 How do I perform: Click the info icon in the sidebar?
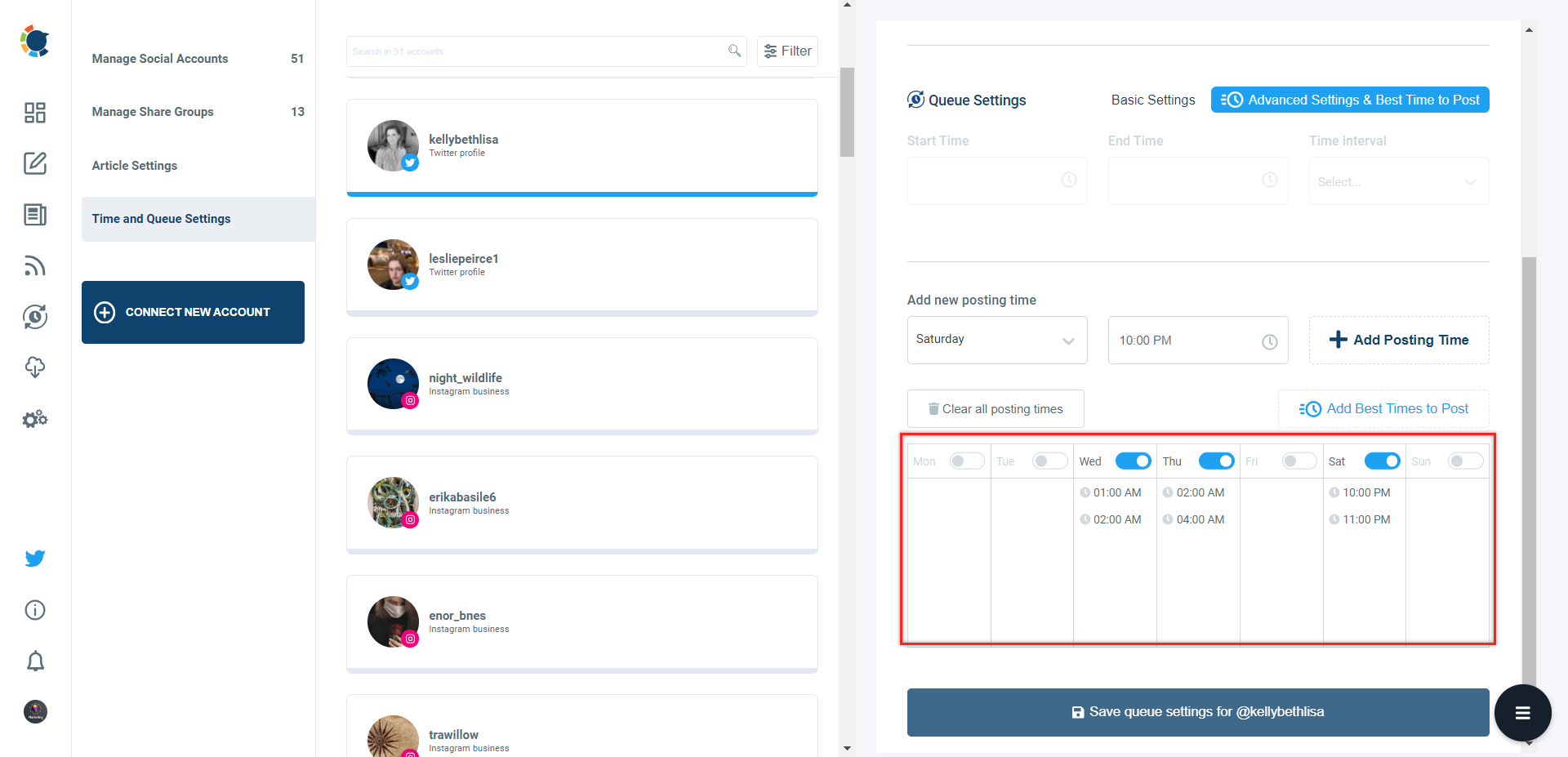(x=34, y=610)
